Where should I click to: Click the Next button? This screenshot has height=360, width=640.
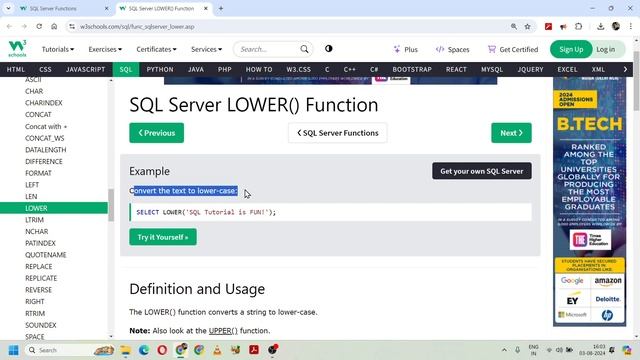(511, 133)
